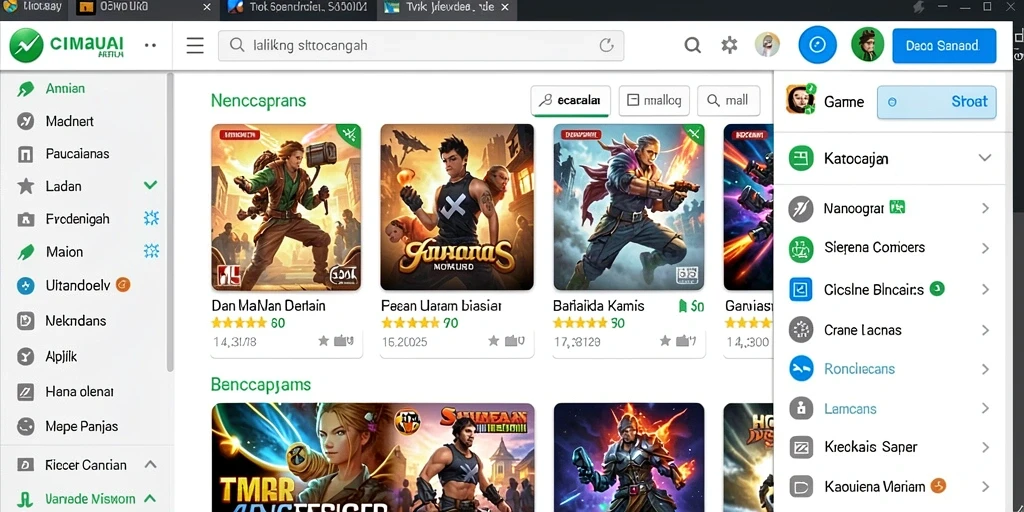Viewport: 1024px width, 512px height.
Task: Expand the Katocajan dropdown chevron
Action: point(985,158)
